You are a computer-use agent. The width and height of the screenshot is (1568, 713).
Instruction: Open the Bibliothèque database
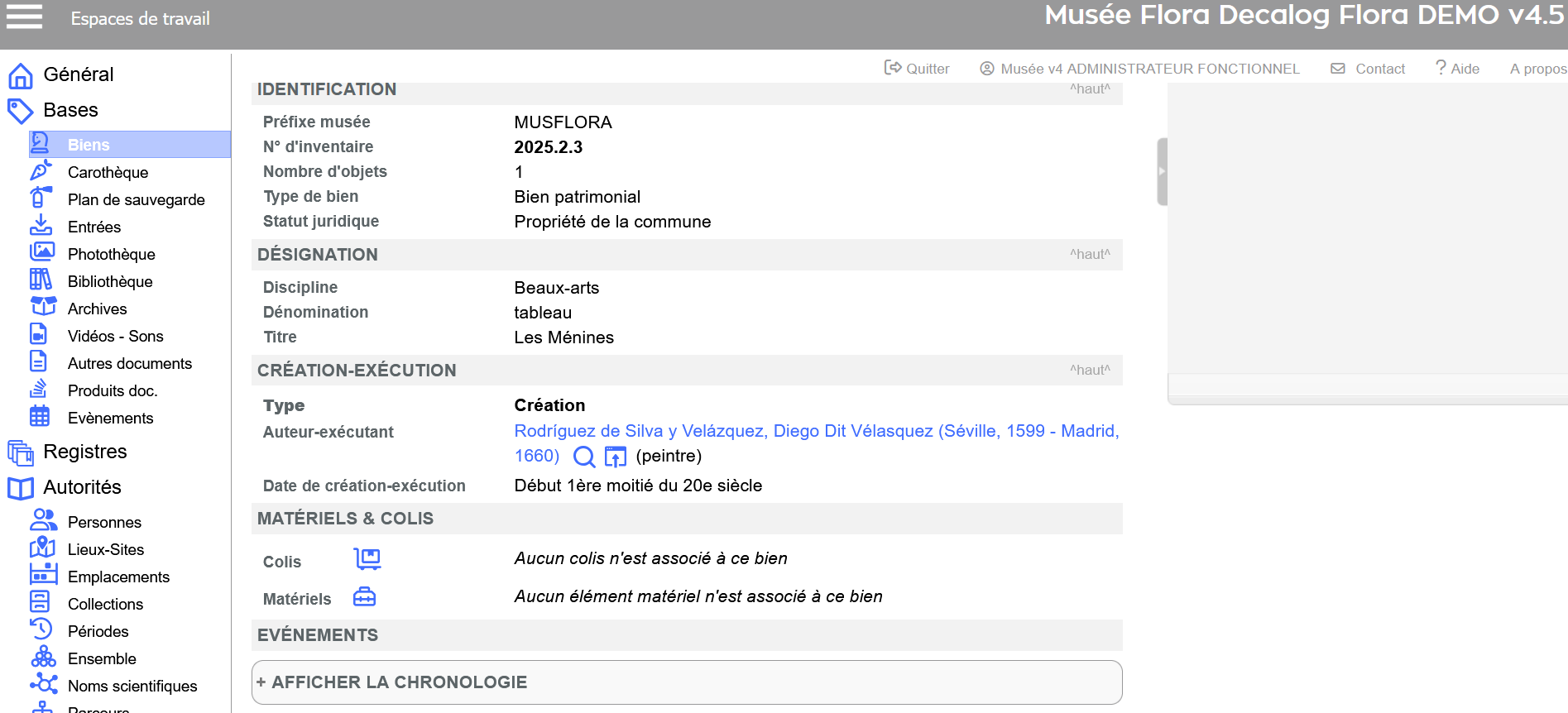tap(110, 281)
